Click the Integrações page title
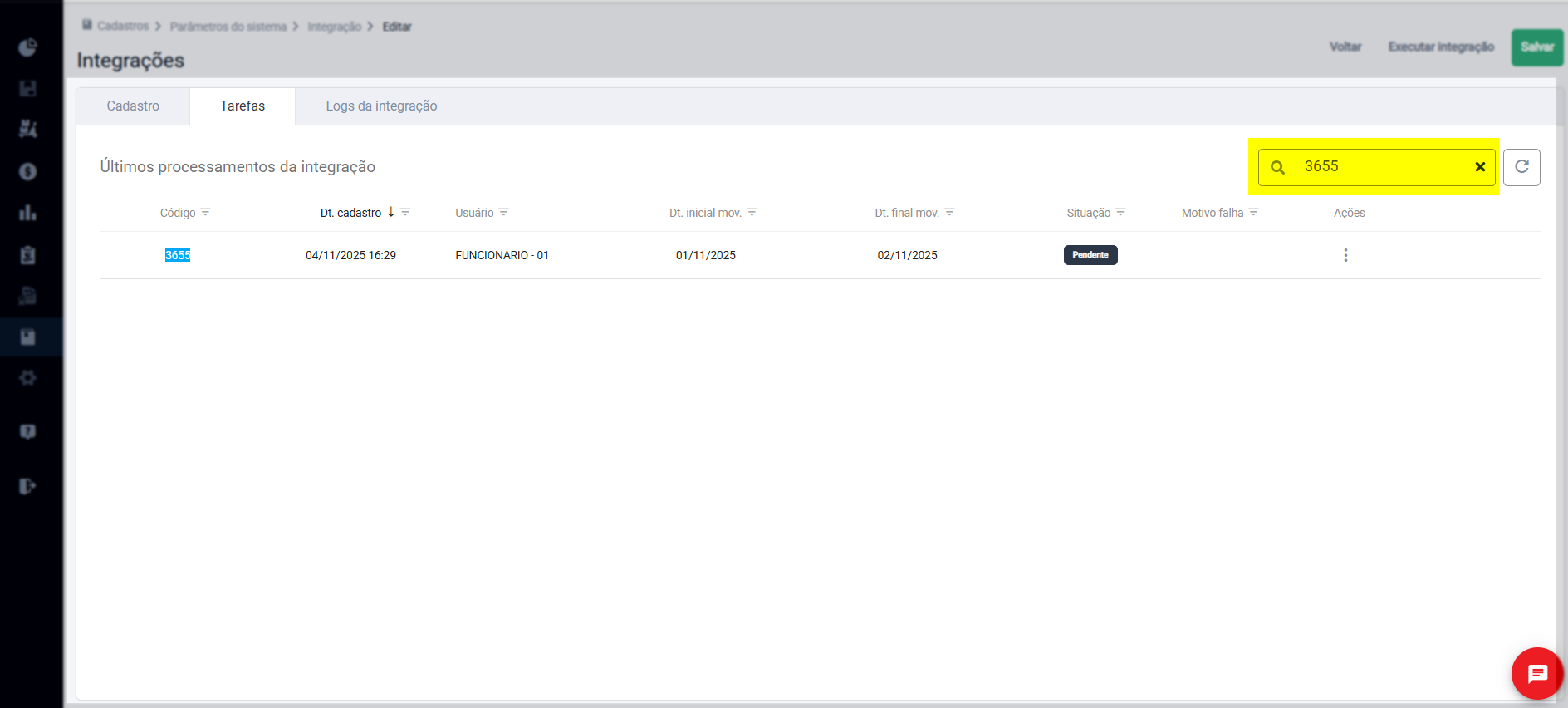Screen dimensions: 1568x708 (x=130, y=61)
